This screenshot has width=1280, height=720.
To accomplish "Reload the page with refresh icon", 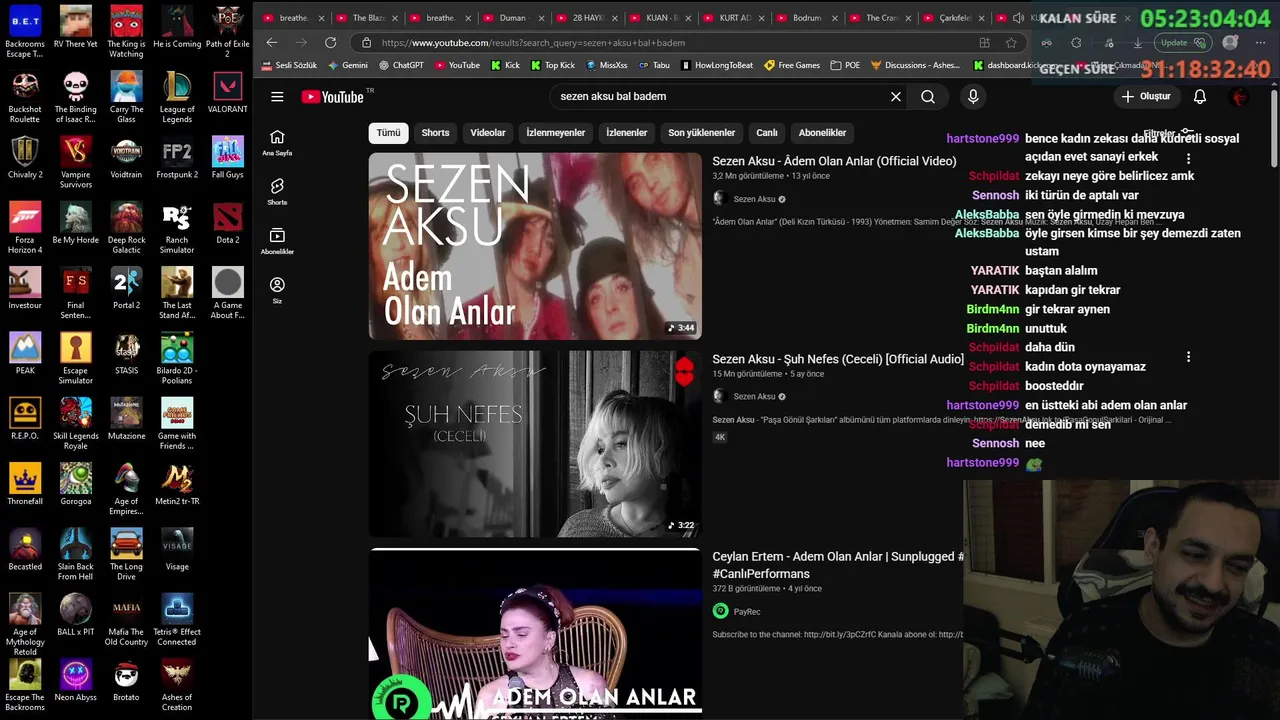I will [331, 43].
